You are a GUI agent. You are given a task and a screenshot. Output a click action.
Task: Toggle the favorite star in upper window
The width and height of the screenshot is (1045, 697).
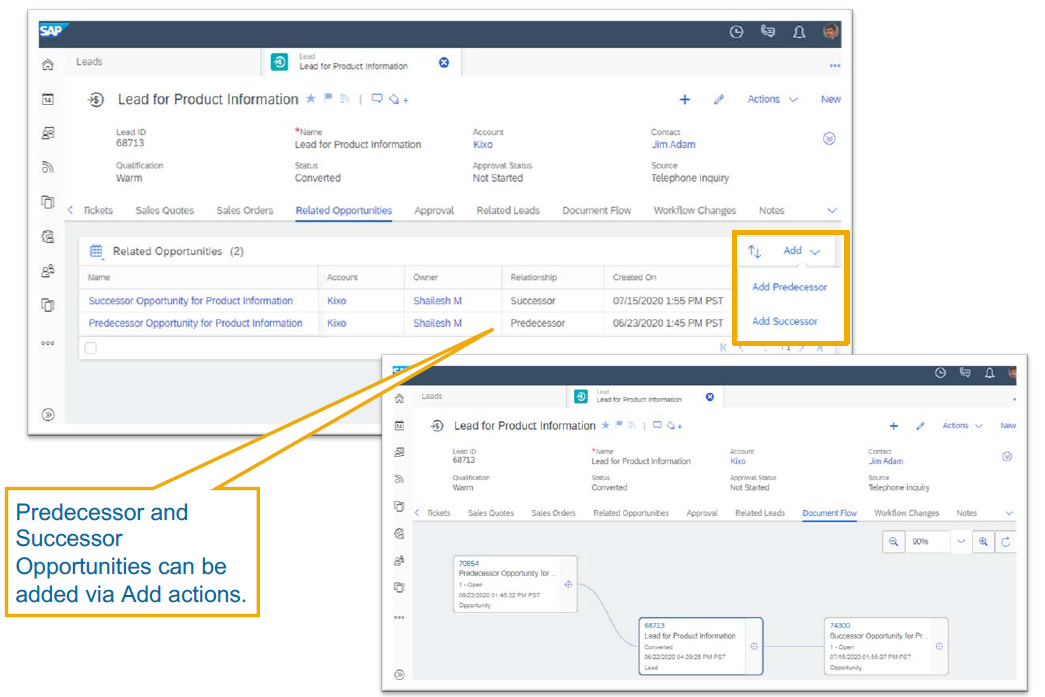[x=310, y=99]
